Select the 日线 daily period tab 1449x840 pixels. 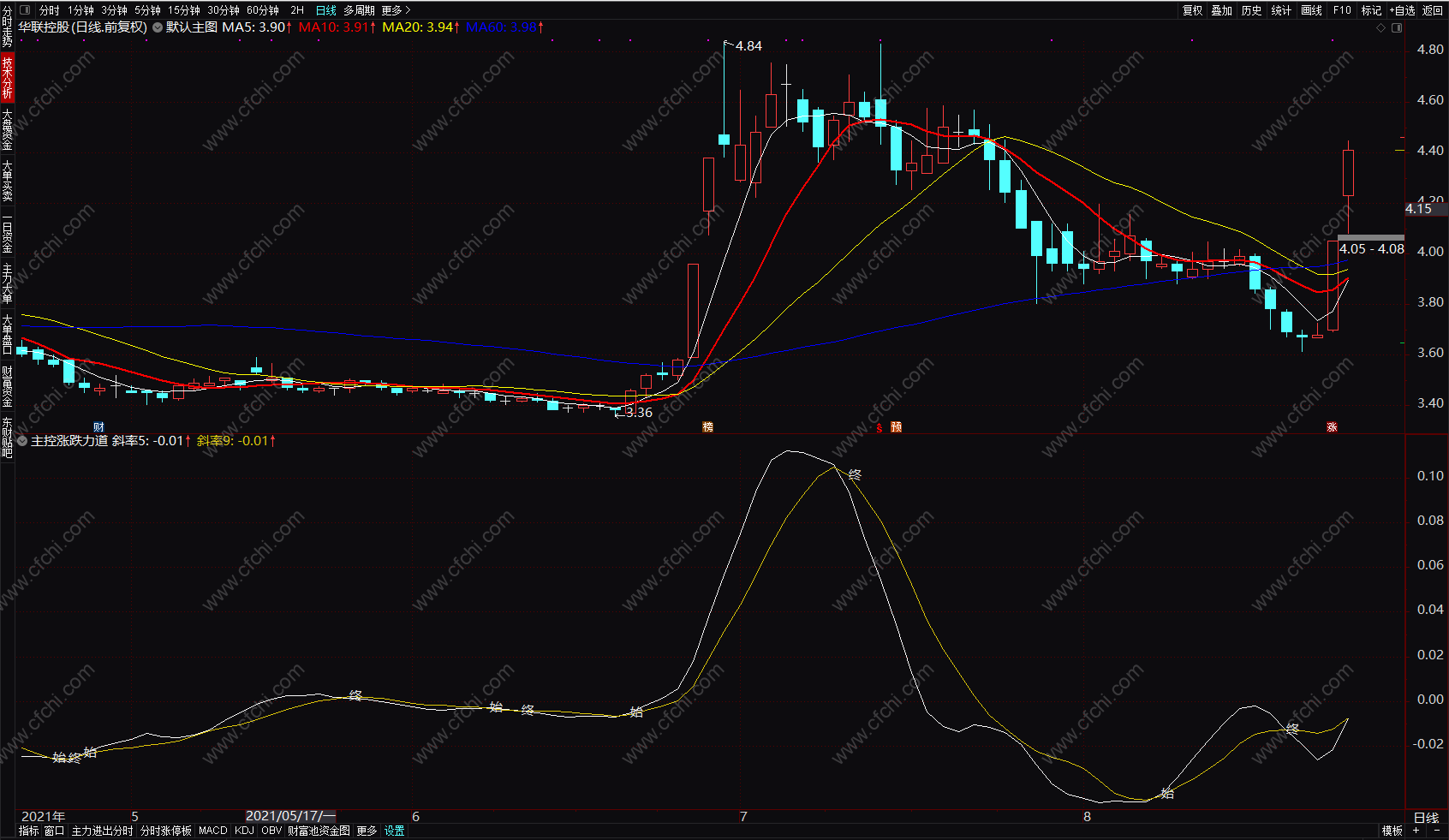[326, 10]
